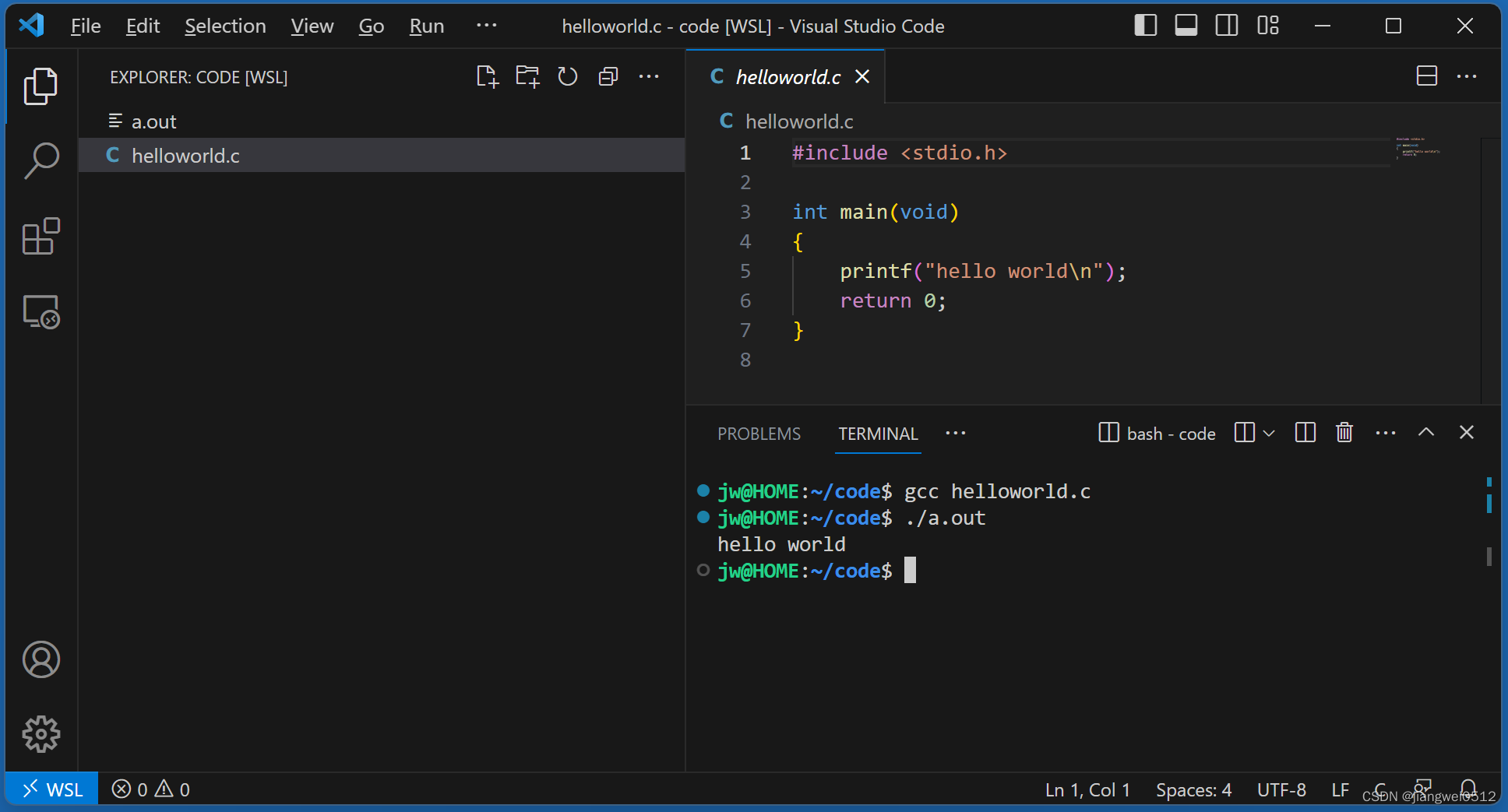Show hidden menu bar items ellipsis
The image size is (1508, 812).
pos(486,26)
